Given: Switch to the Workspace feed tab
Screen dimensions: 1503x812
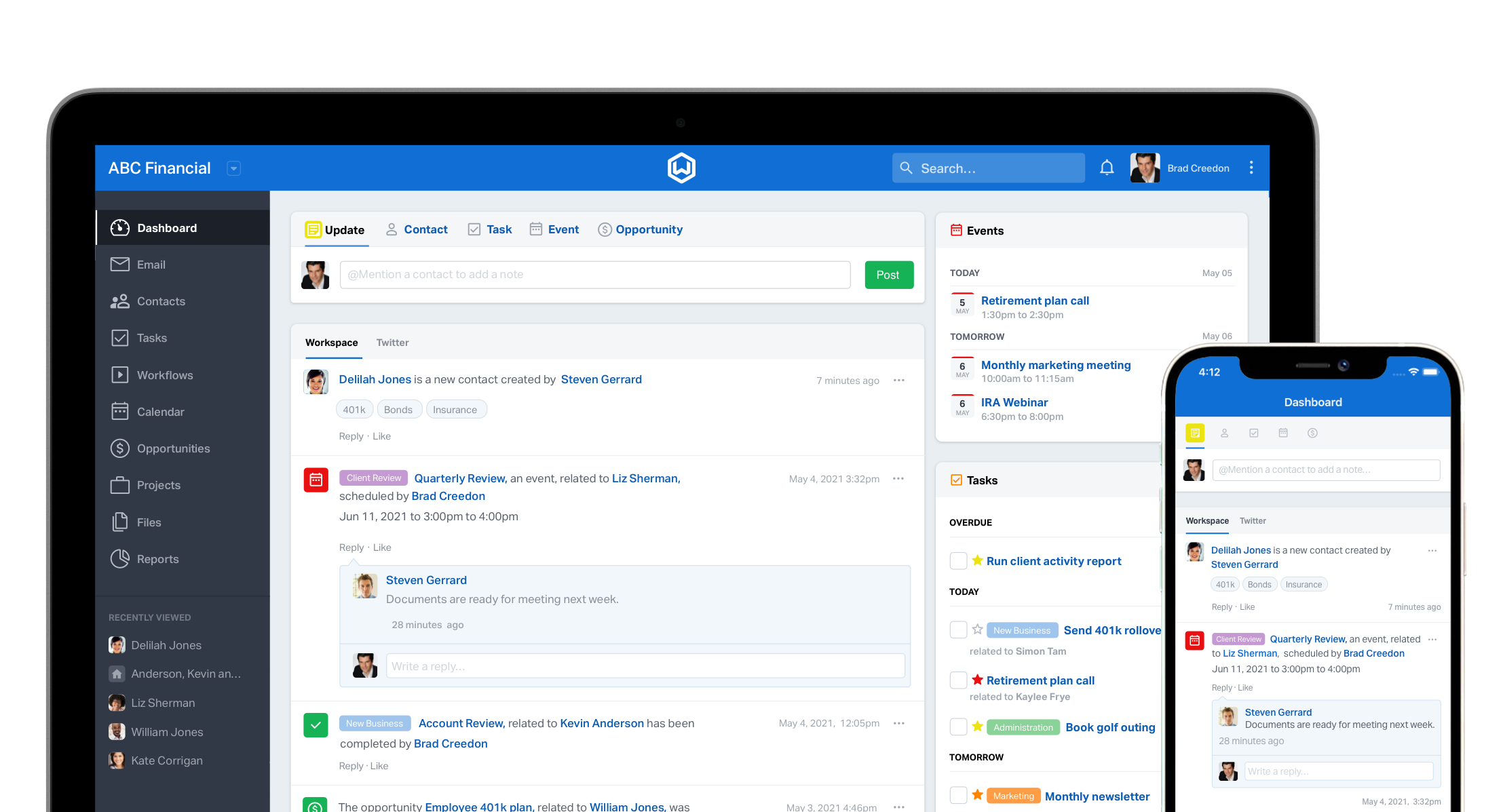Looking at the screenshot, I should tap(331, 343).
